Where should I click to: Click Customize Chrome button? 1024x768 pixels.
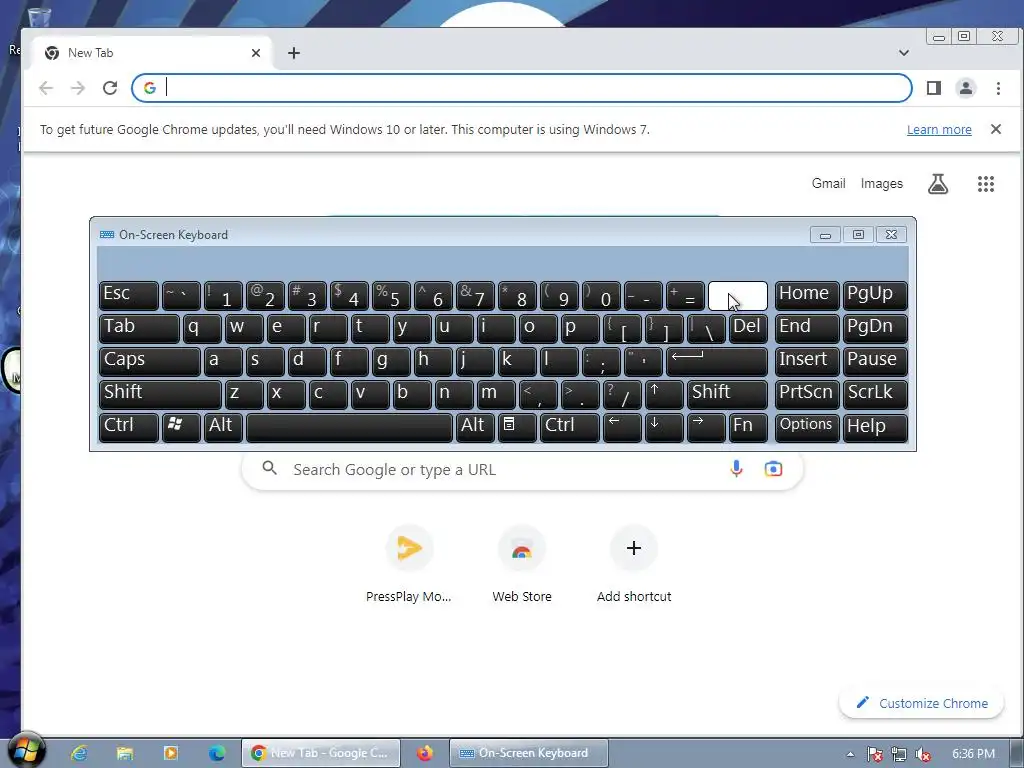(921, 703)
